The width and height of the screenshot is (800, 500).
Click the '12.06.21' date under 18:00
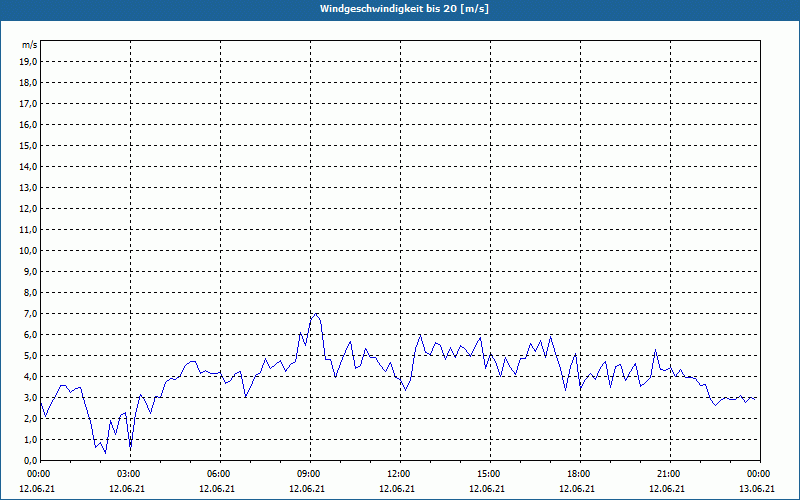(x=577, y=489)
